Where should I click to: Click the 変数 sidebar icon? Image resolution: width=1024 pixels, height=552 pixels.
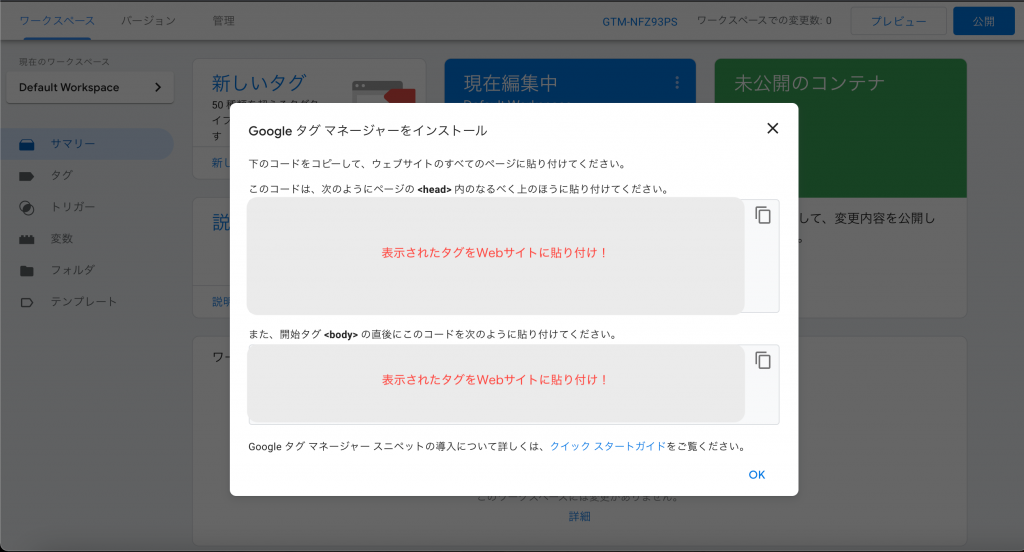click(x=27, y=239)
